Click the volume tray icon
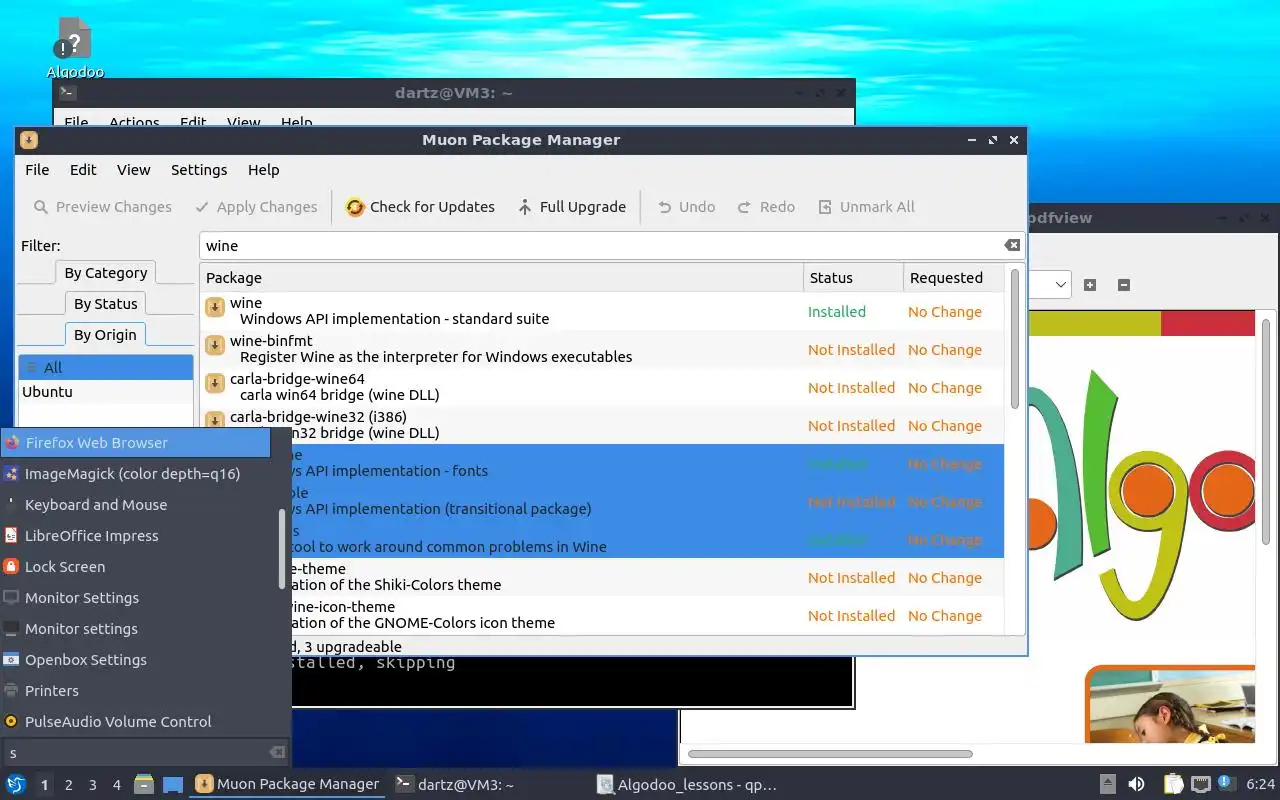This screenshot has width=1280, height=800. tap(1136, 784)
